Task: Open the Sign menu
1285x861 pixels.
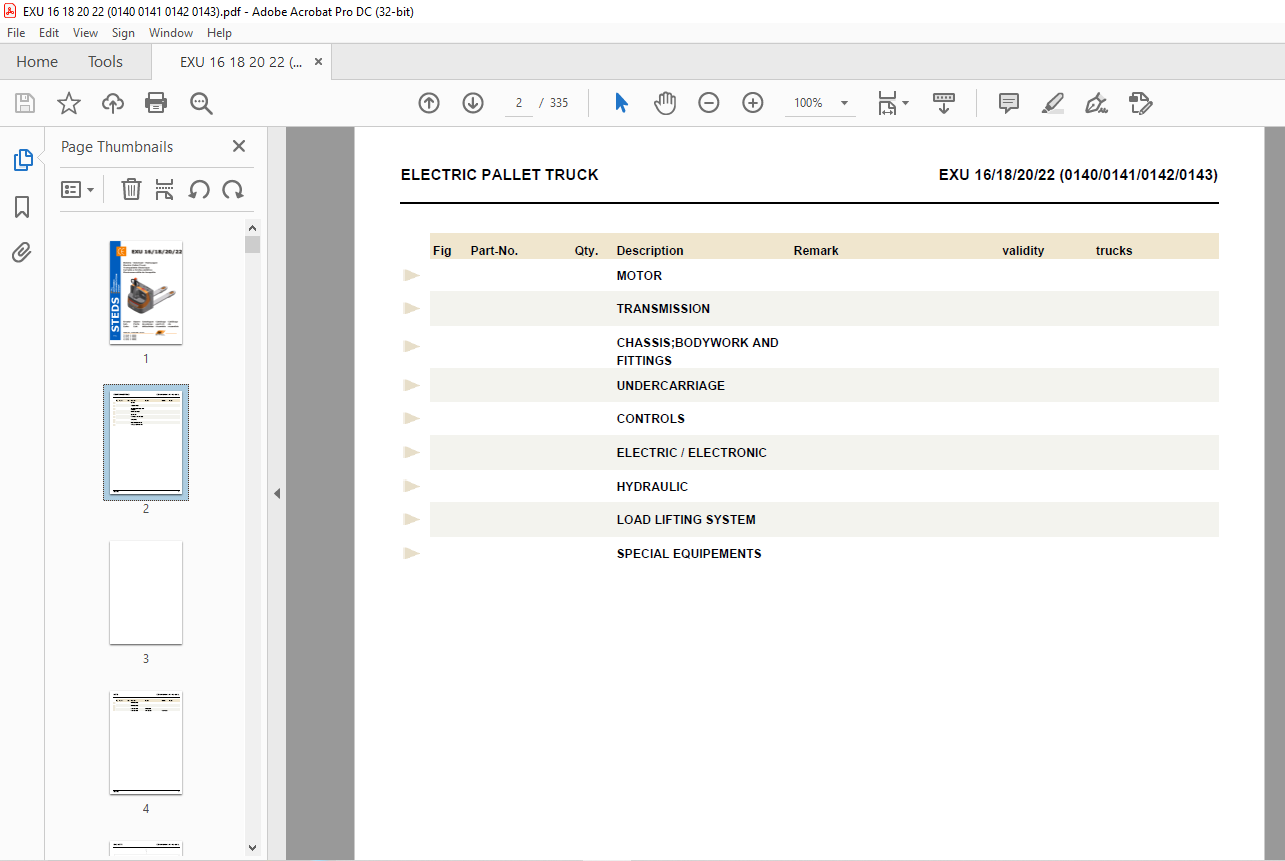Action: (x=123, y=33)
